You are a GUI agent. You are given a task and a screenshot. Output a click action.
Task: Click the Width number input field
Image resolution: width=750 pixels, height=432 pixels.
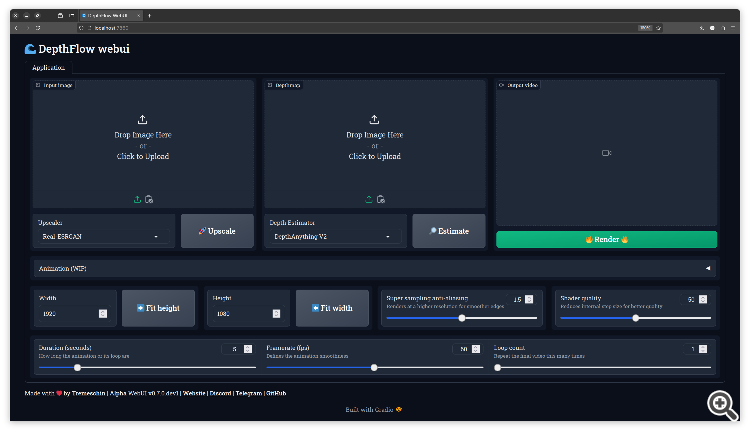point(74,314)
